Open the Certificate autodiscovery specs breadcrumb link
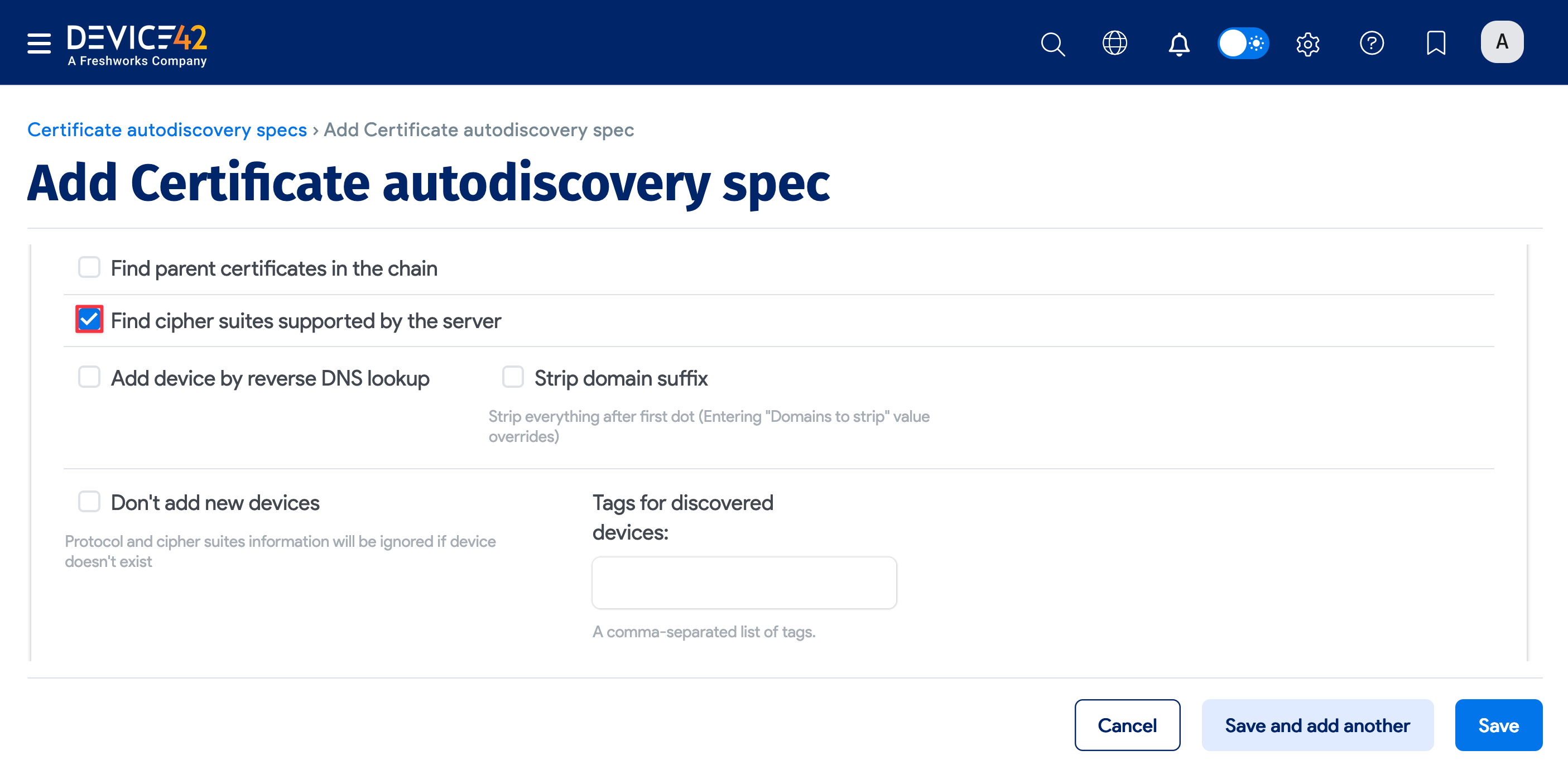The height and width of the screenshot is (760, 1568). 167,129
